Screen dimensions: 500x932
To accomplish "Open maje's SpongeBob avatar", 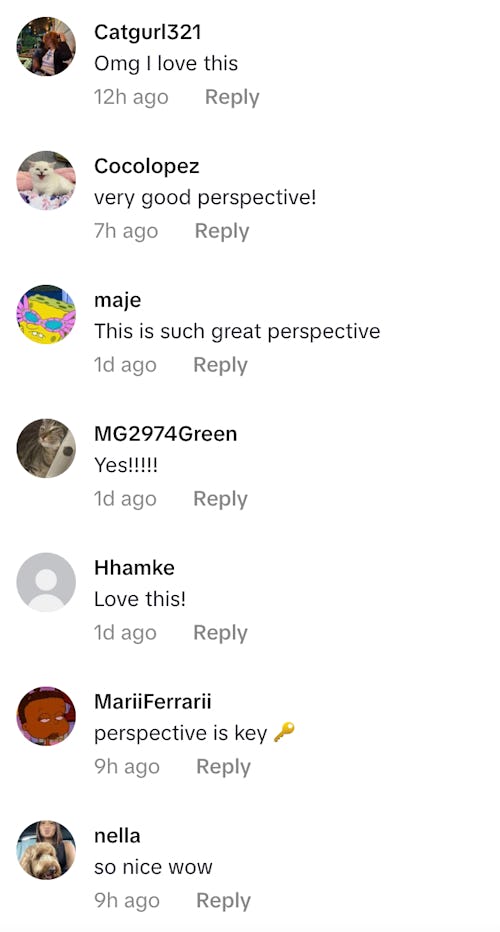I will point(46,314).
